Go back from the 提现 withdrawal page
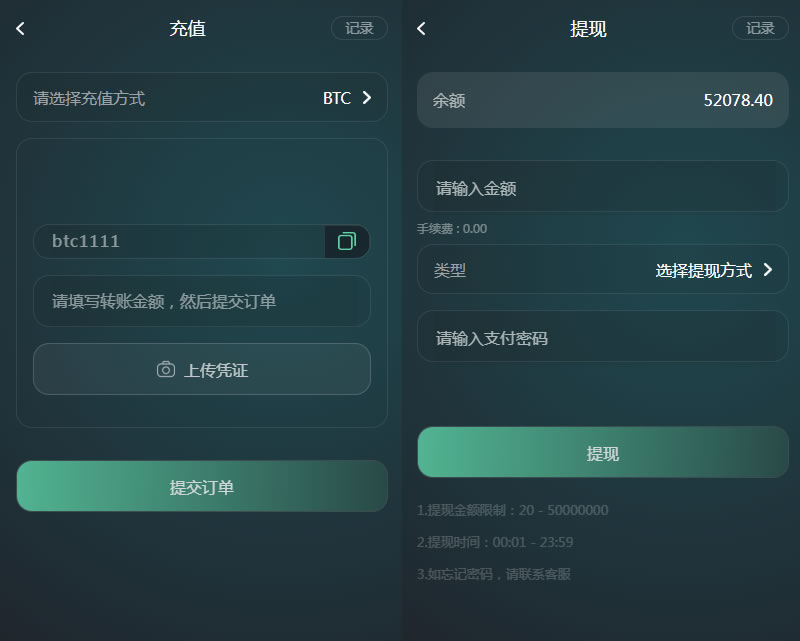The image size is (800, 641). pos(421,29)
